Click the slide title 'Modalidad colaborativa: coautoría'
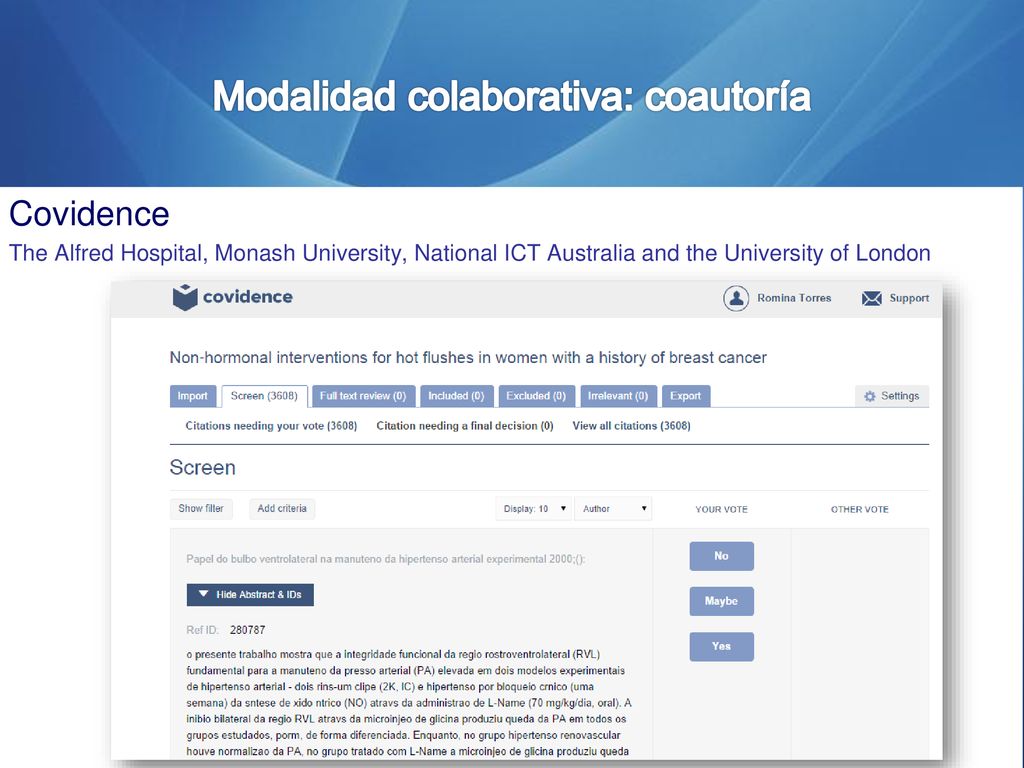The height and width of the screenshot is (768, 1024). 511,97
